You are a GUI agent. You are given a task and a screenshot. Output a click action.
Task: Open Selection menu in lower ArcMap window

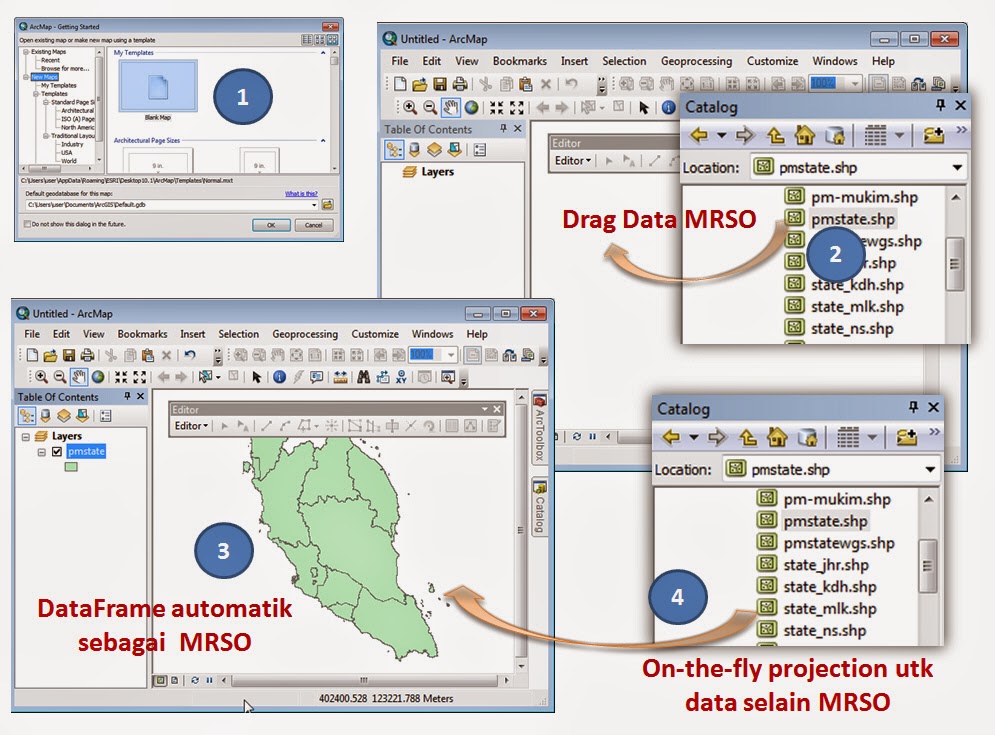pyautogui.click(x=239, y=334)
